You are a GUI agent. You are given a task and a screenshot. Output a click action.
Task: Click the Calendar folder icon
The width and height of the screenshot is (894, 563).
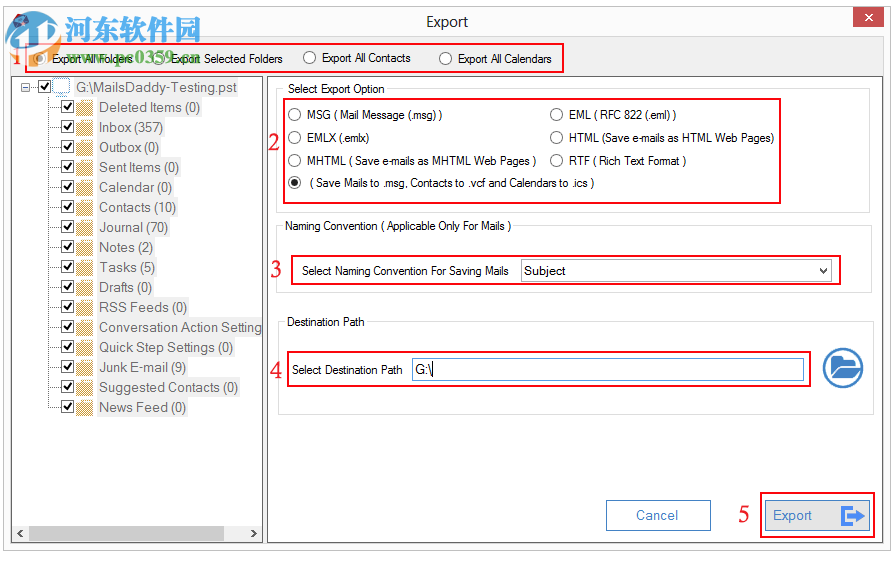pos(84,187)
